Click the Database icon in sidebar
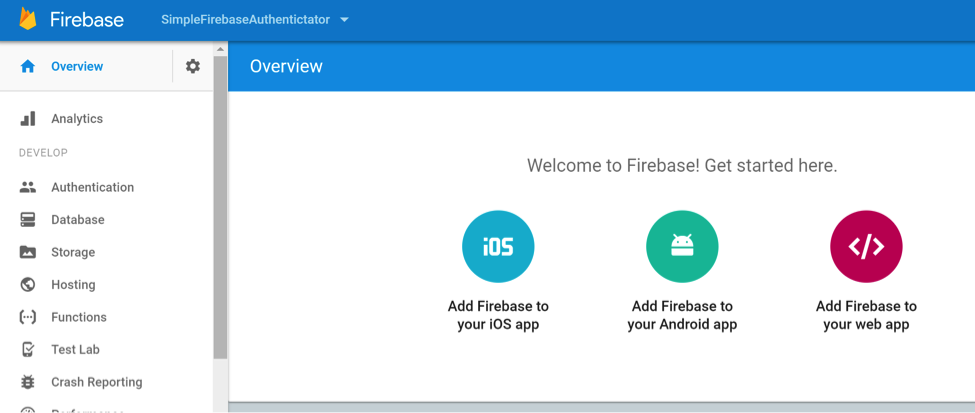The width and height of the screenshot is (975, 413). [28, 220]
